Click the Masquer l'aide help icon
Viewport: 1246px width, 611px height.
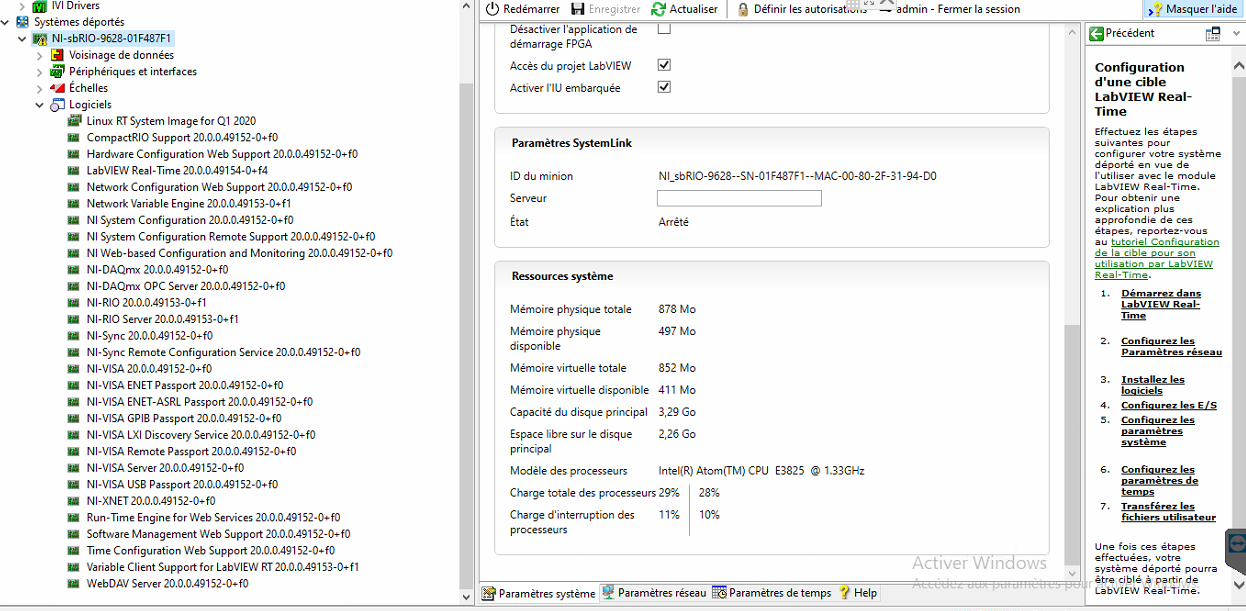[1157, 9]
